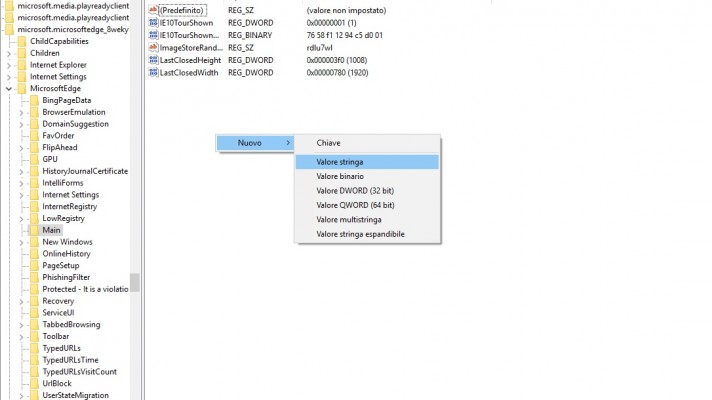Click the LastClosedWidth name
Screen dimensions: 712x400
(x=188, y=73)
